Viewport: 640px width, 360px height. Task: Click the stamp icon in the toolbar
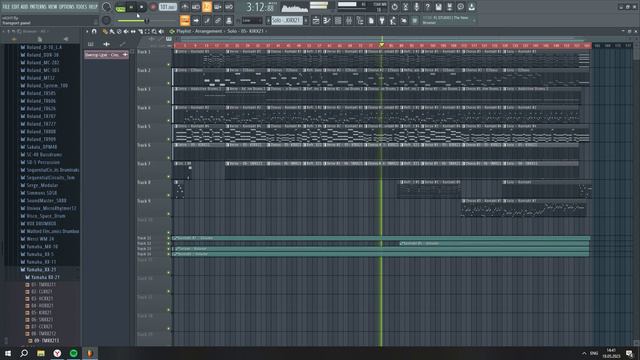tap(229, 20)
